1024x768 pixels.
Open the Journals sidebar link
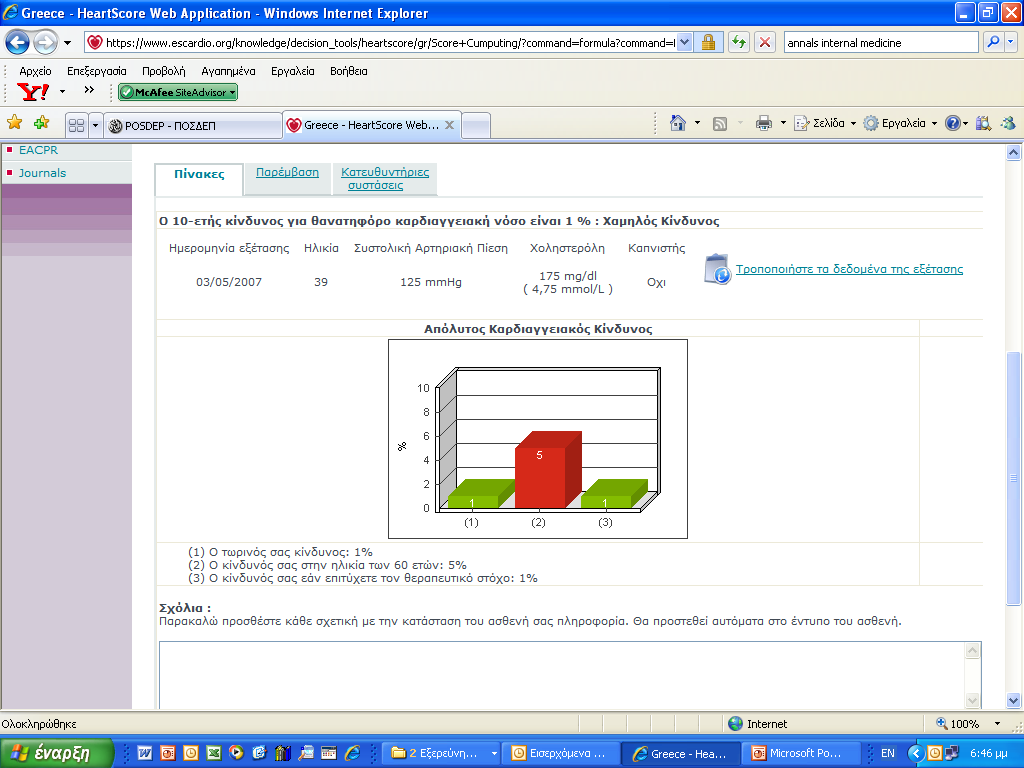(x=42, y=173)
